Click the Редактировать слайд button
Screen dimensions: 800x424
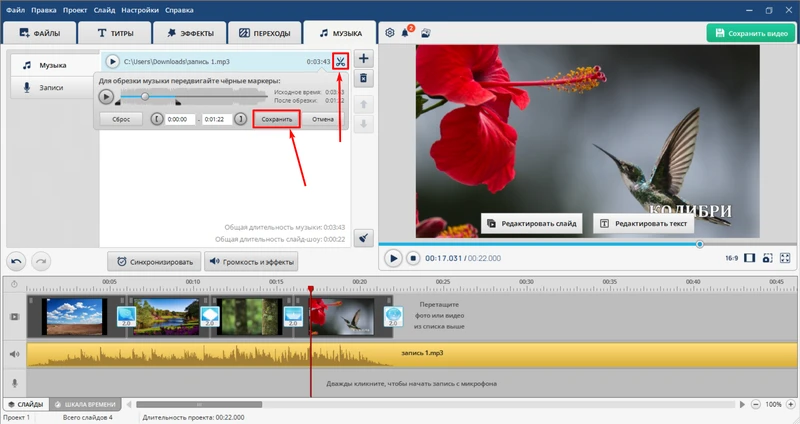click(532, 223)
